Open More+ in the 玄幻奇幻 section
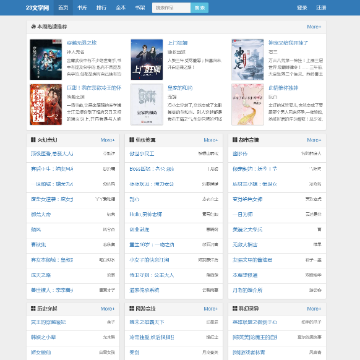The width and height of the screenshot is (360, 360). pos(108,140)
